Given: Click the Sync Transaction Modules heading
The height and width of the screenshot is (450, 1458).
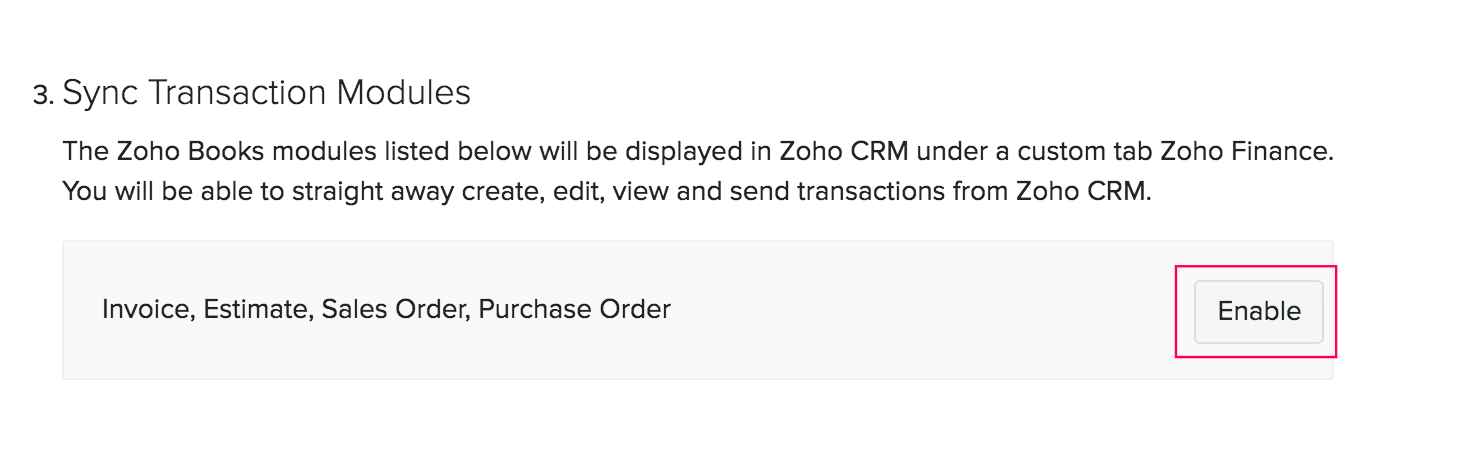Looking at the screenshot, I should click(x=266, y=93).
